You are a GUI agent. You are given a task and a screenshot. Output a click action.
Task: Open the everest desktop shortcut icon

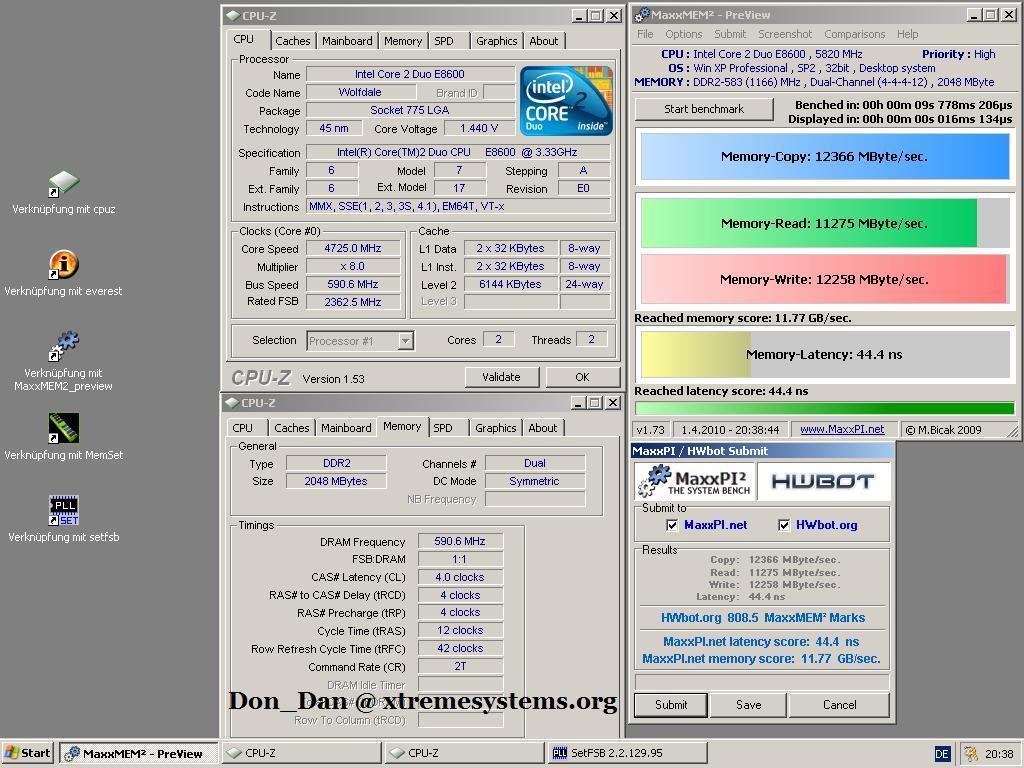click(63, 265)
